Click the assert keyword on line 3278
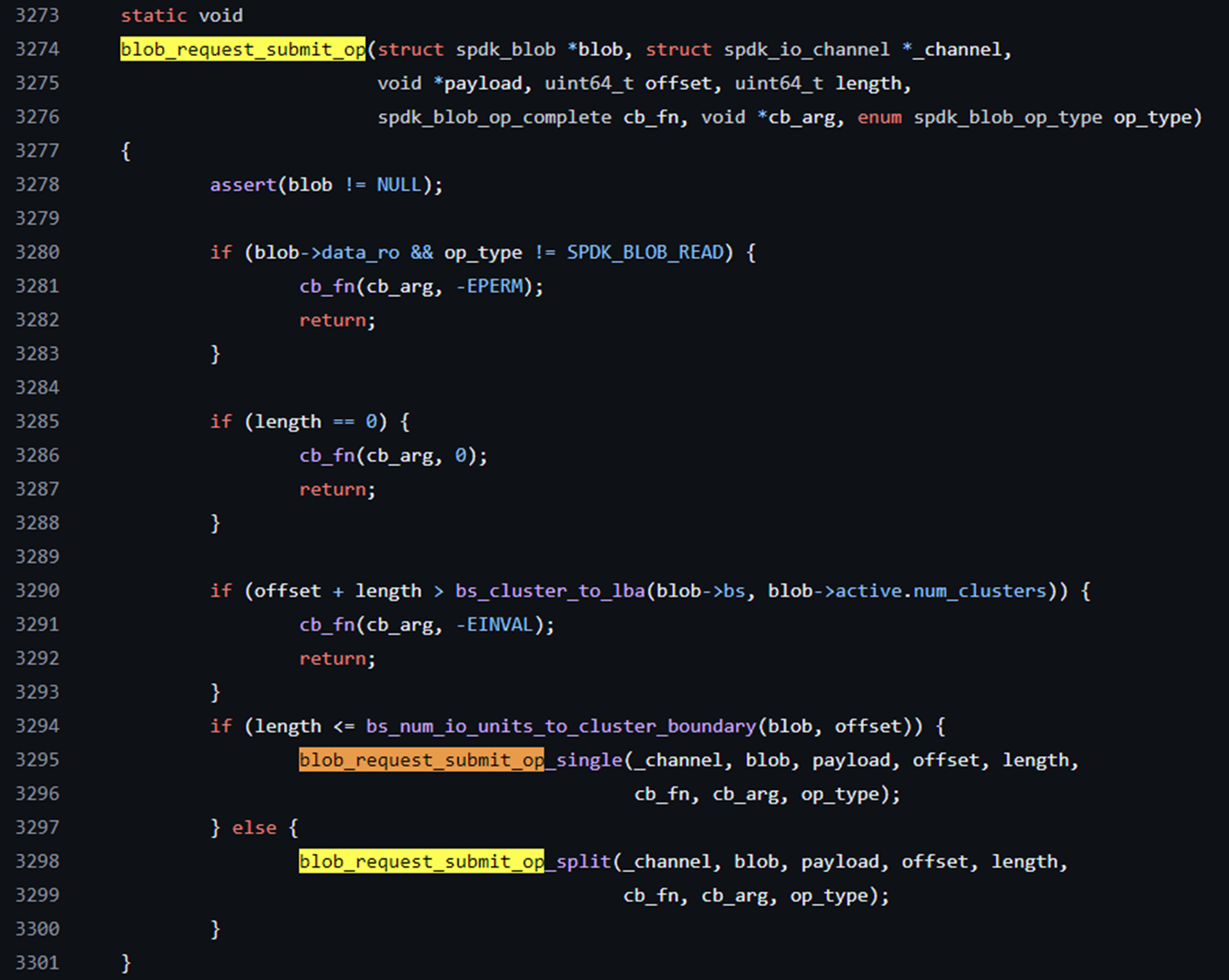1229x980 pixels. point(243,185)
